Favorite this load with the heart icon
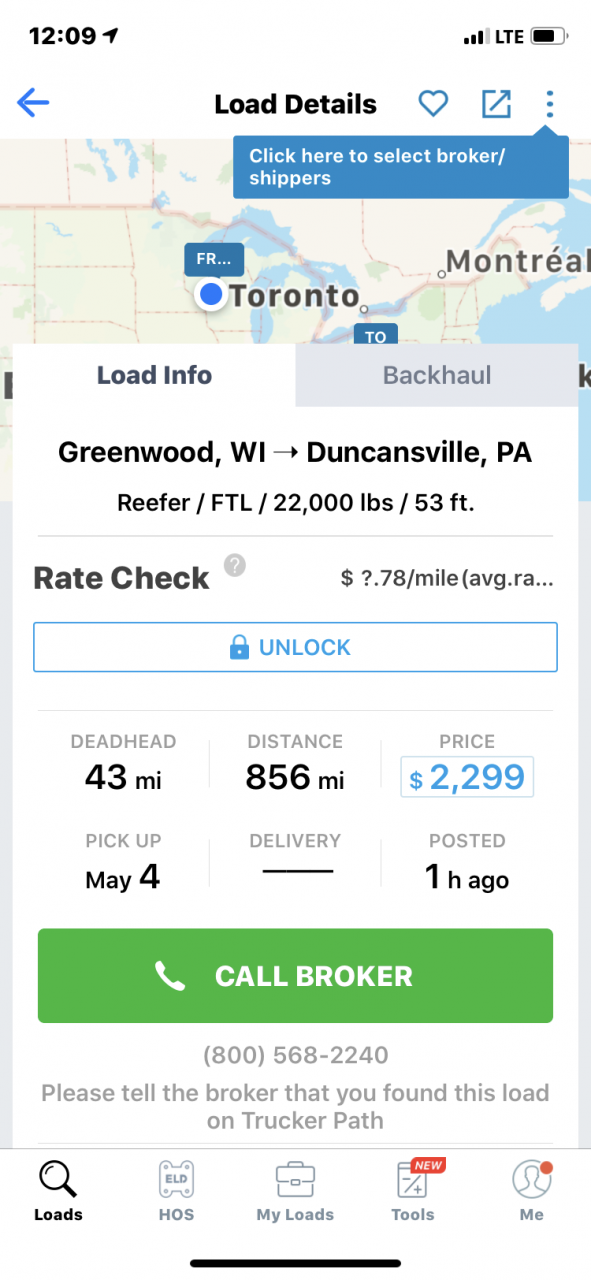 (432, 102)
